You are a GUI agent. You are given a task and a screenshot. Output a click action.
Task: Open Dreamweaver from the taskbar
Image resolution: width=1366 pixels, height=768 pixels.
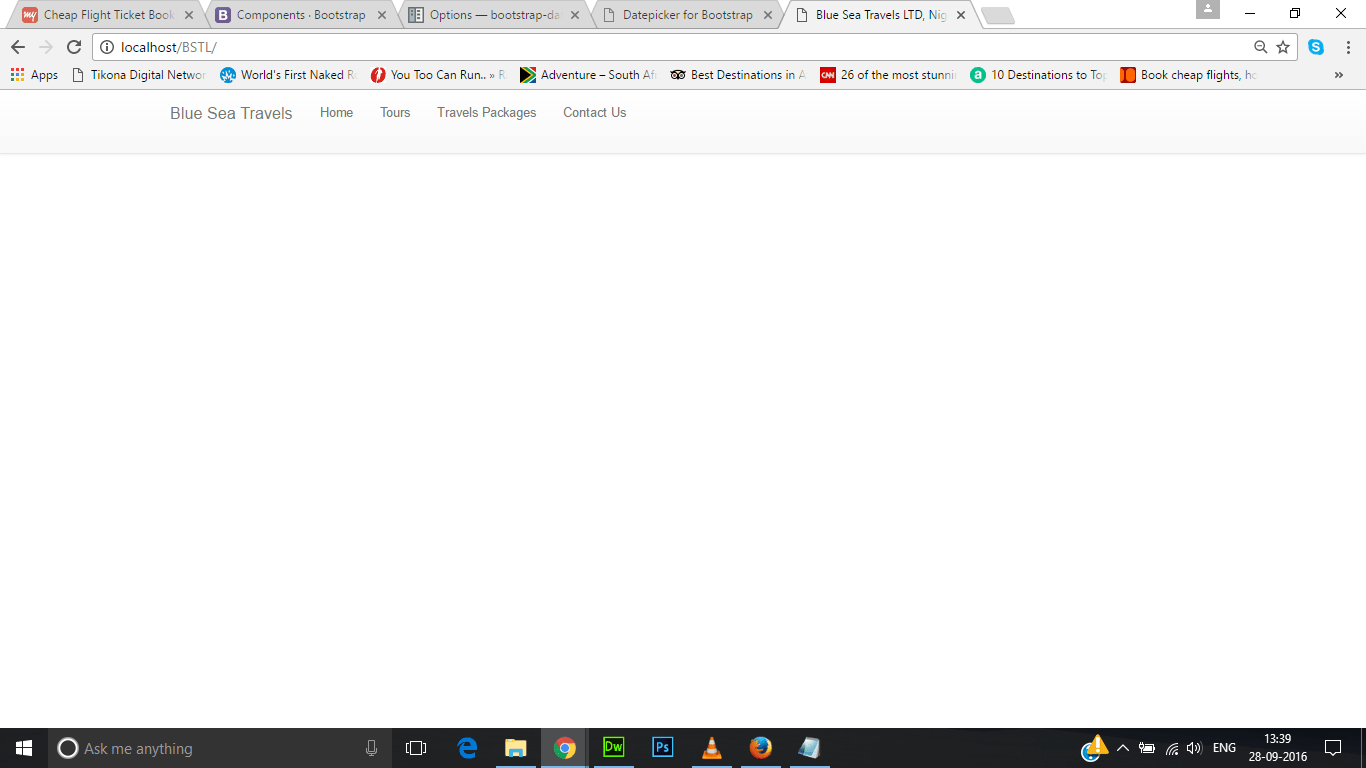[x=614, y=748]
